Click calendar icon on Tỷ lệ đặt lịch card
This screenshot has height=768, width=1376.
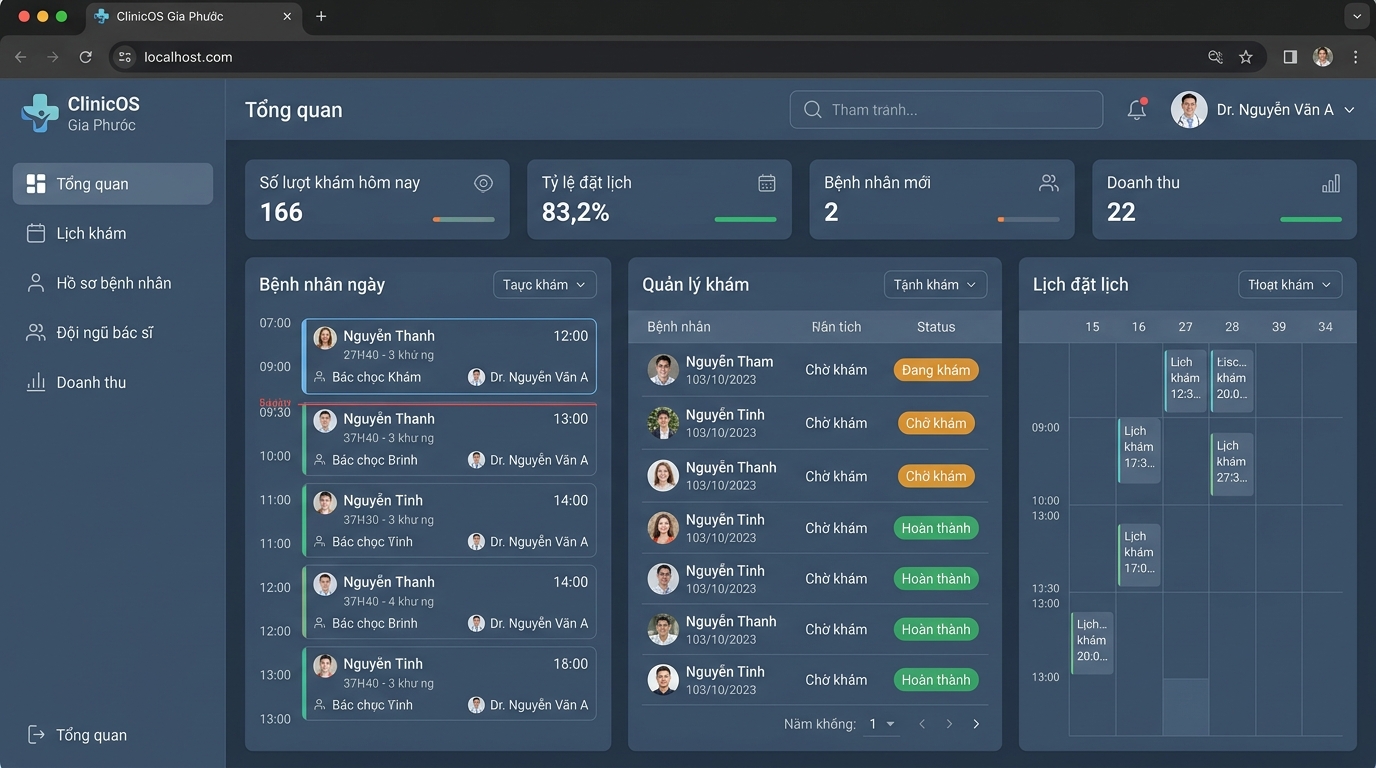[767, 183]
